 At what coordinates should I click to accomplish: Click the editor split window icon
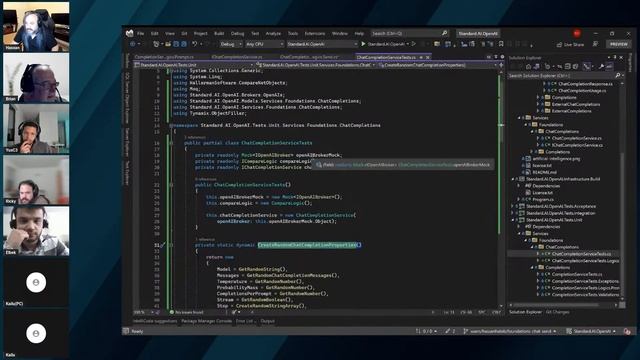click(x=502, y=65)
